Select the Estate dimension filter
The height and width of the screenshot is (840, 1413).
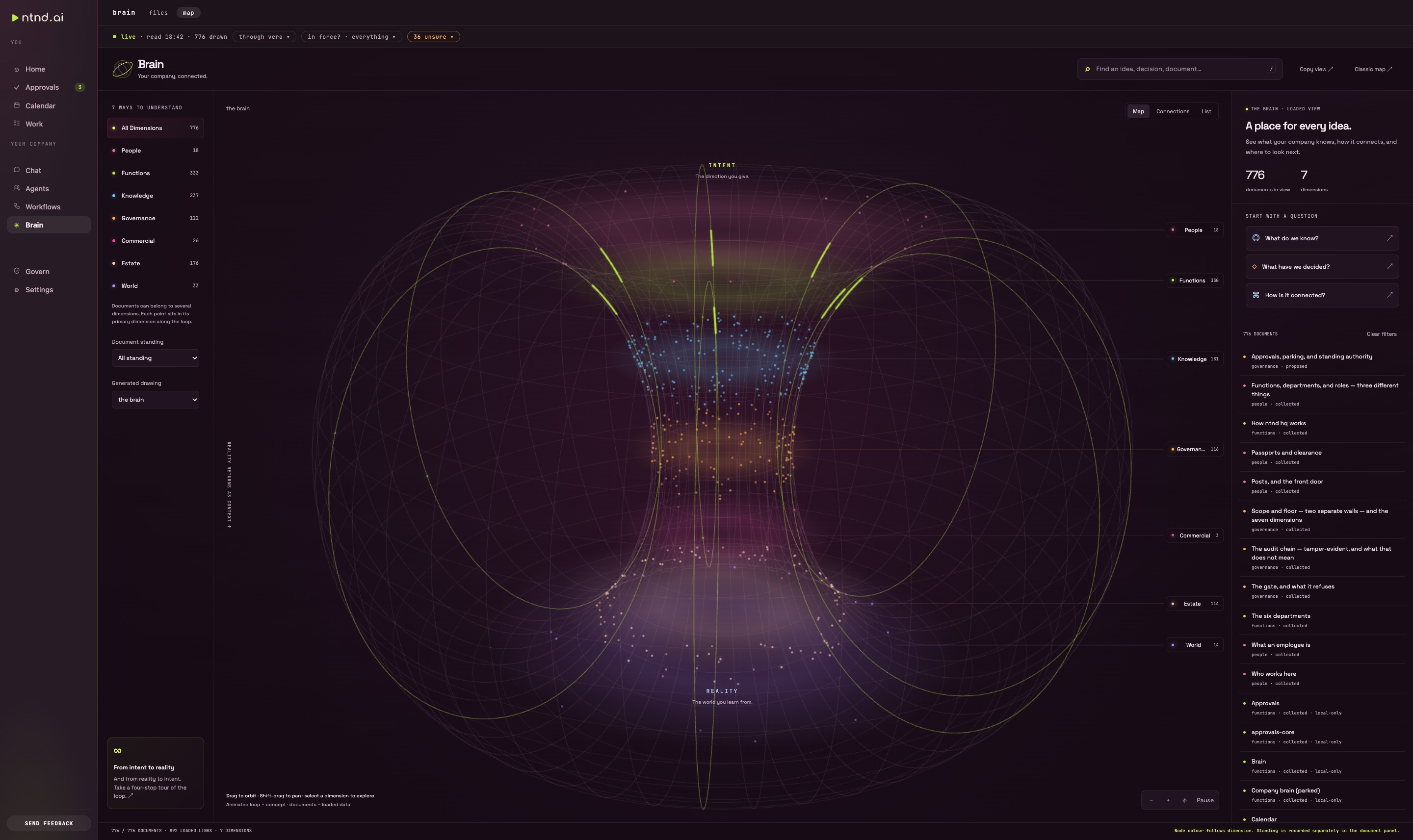tap(155, 263)
